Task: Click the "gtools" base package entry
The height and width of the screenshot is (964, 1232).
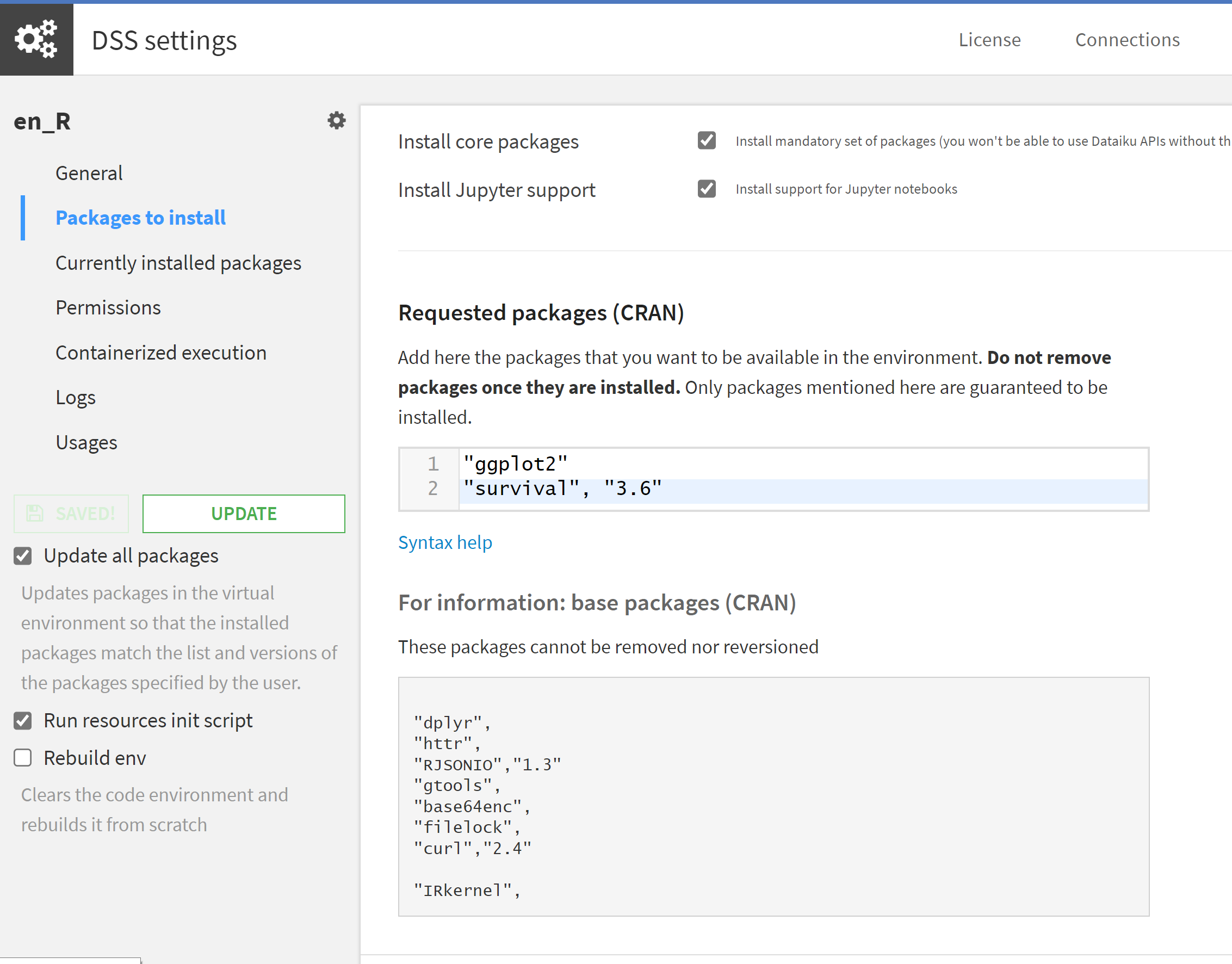Action: click(457, 786)
